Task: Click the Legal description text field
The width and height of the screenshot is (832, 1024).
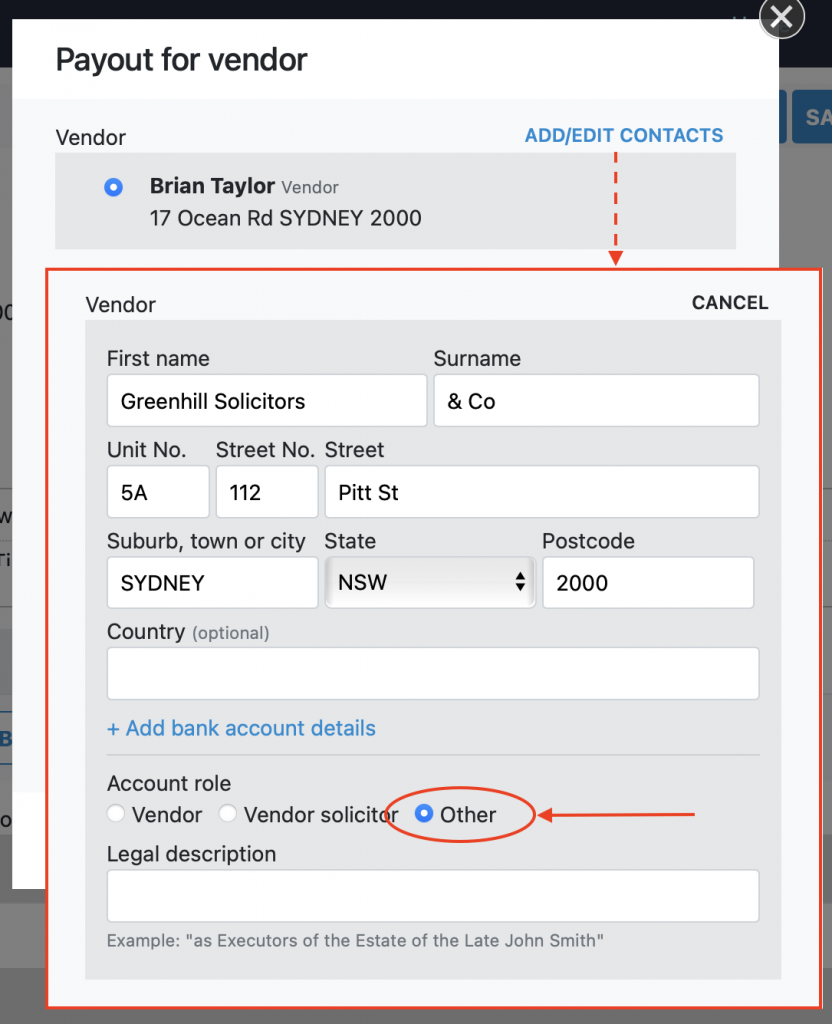Action: click(432, 895)
